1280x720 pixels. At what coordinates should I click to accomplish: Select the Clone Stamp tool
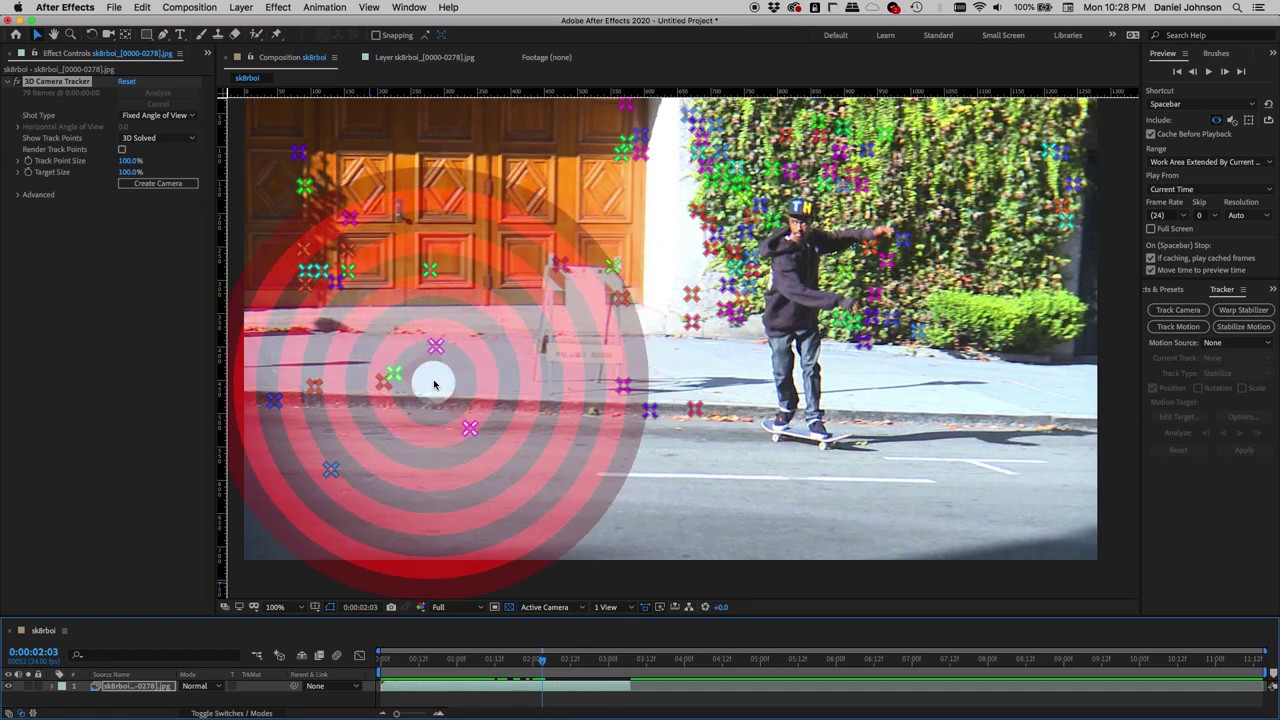click(218, 35)
